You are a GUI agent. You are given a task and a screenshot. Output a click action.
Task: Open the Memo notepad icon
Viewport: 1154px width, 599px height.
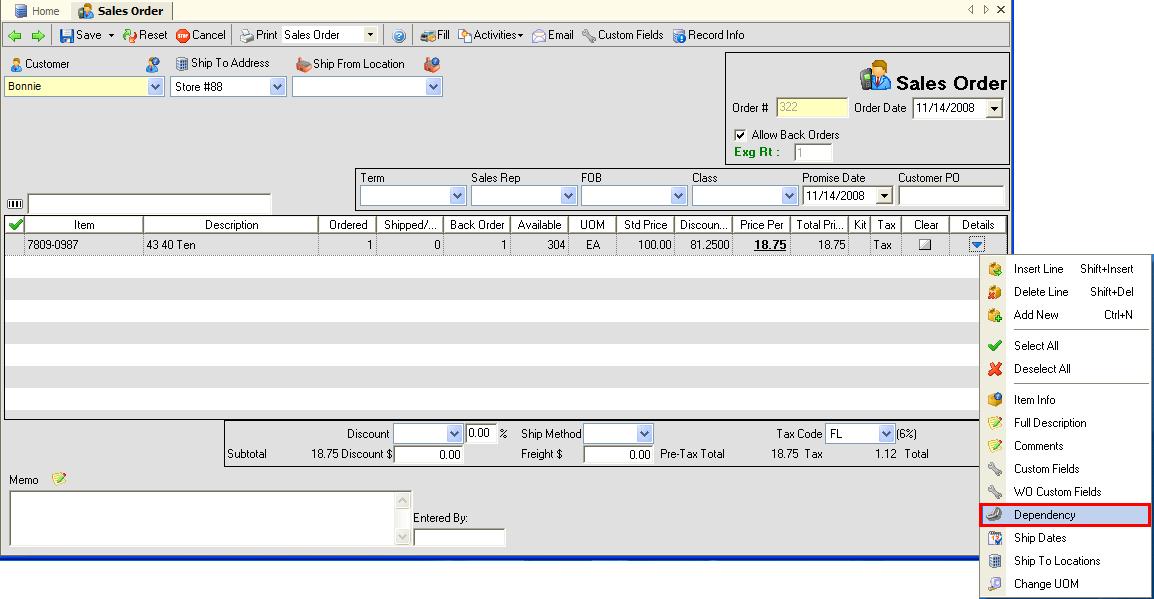pos(59,479)
